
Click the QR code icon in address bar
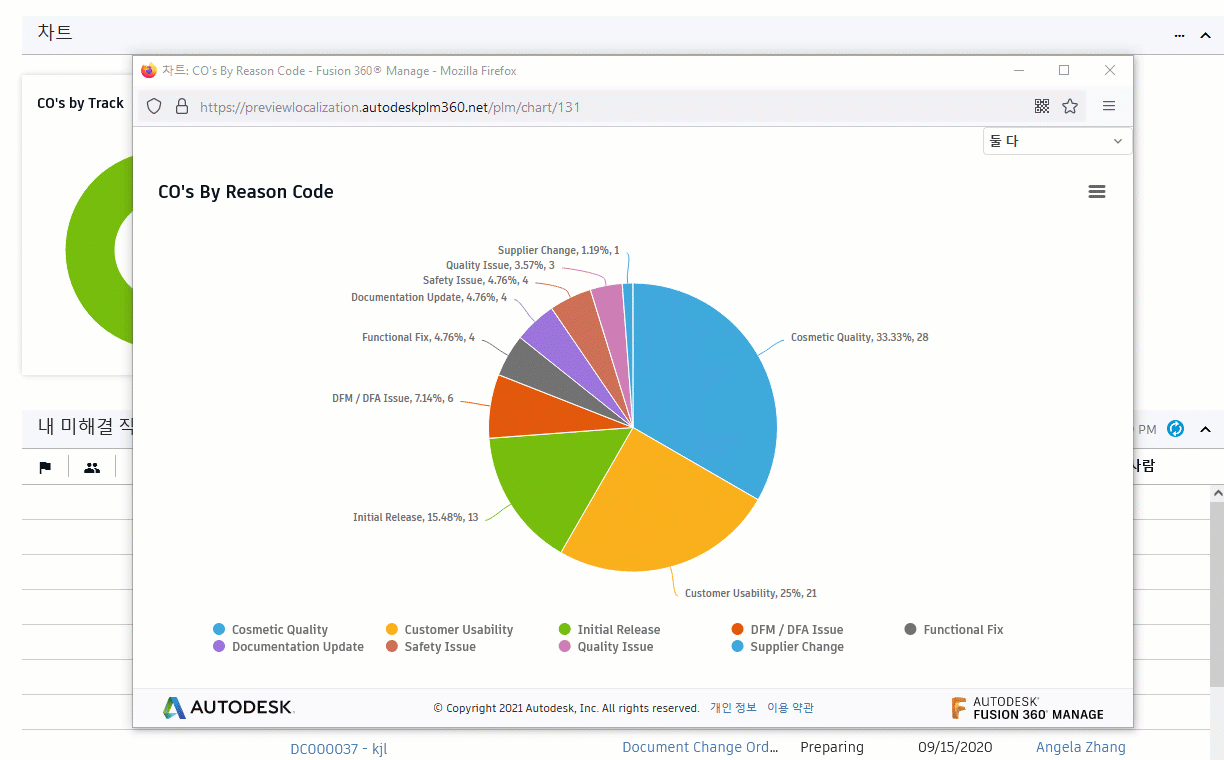(1042, 106)
